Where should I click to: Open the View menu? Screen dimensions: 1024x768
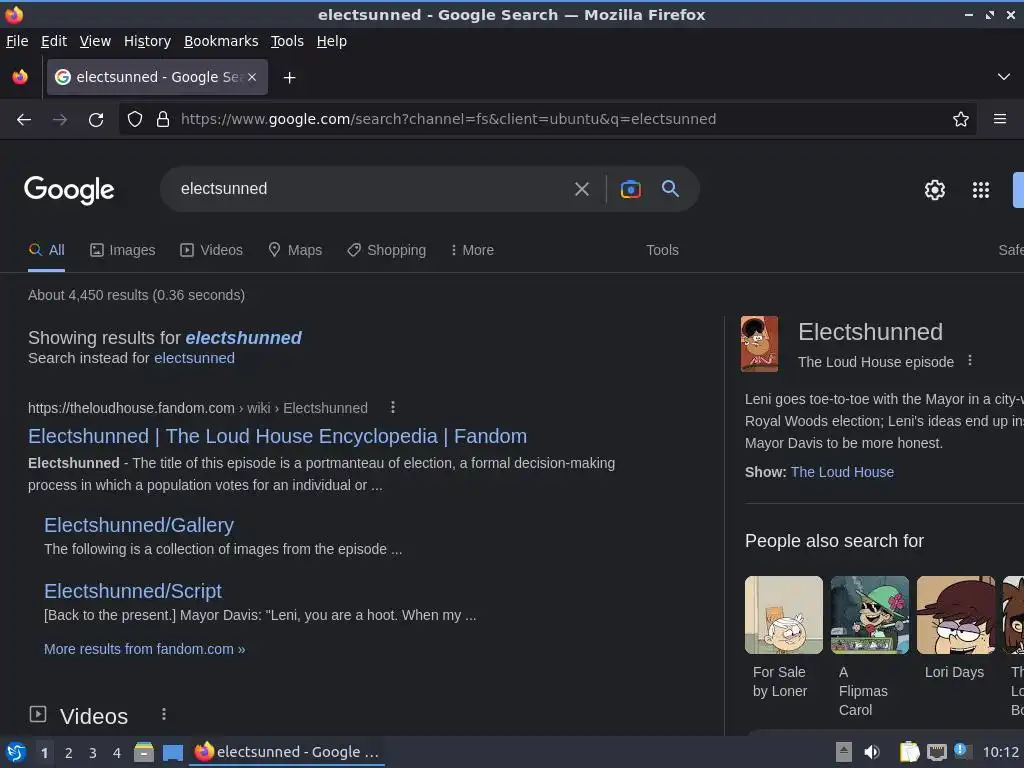coord(95,41)
